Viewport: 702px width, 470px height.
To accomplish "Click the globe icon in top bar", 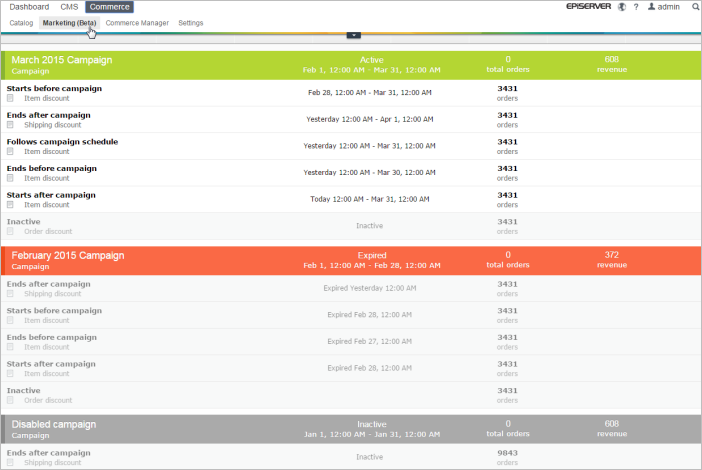I will point(622,7).
